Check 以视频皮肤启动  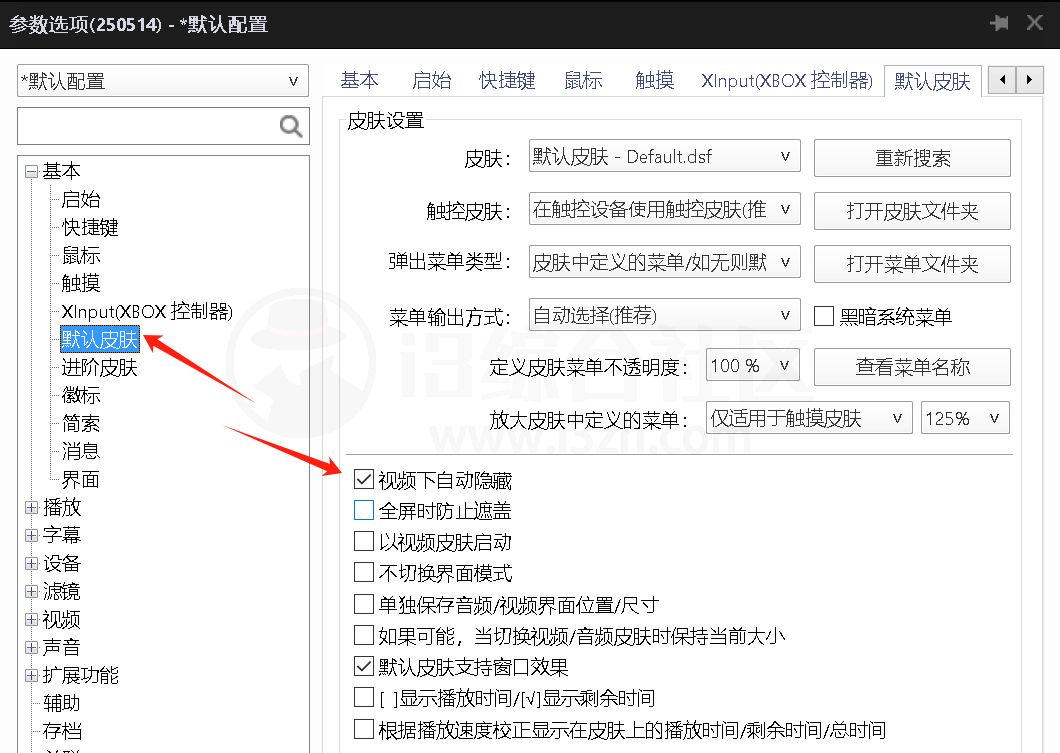click(x=364, y=541)
